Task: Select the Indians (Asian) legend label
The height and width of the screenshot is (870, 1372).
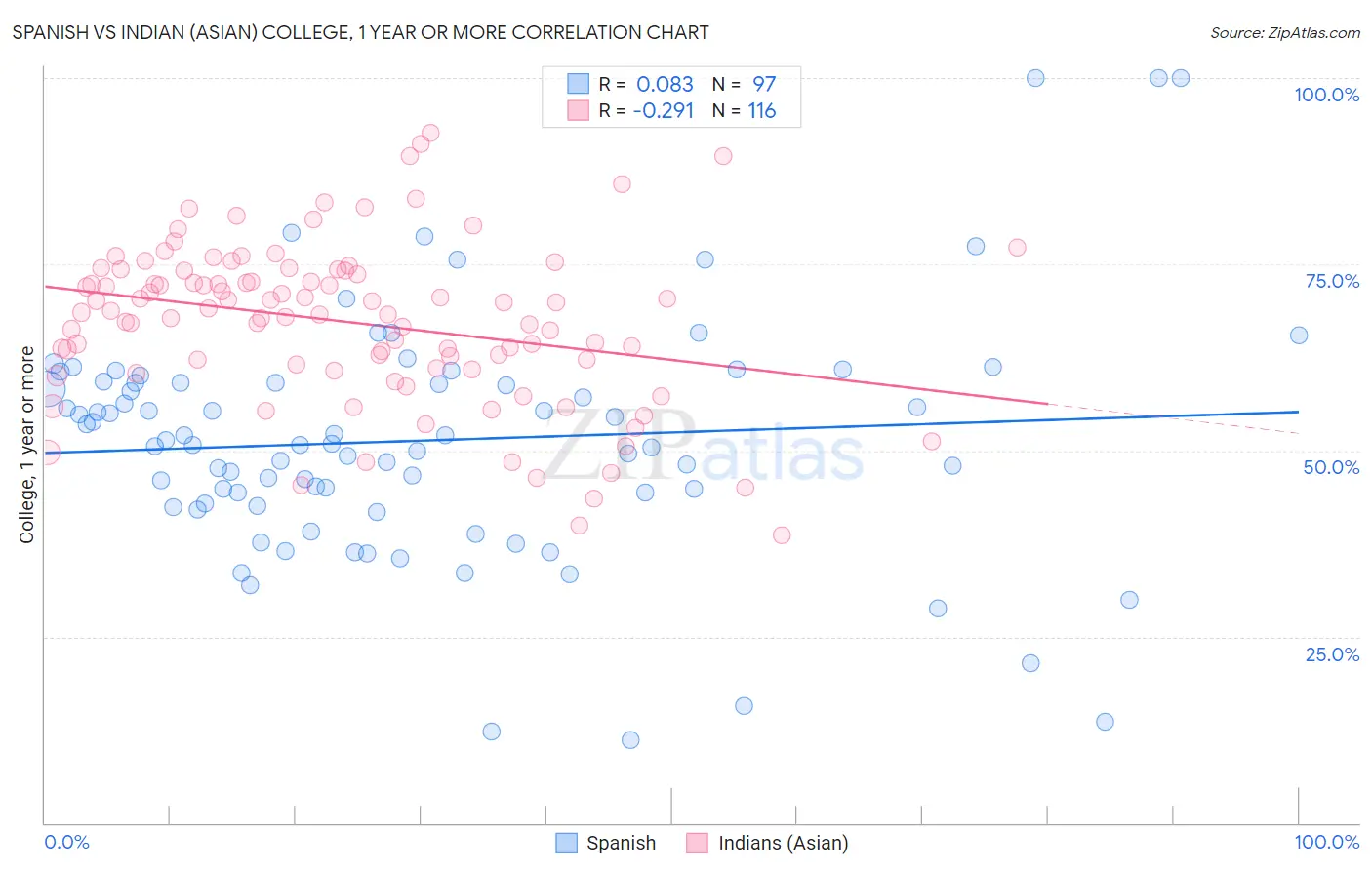Action: point(784,844)
